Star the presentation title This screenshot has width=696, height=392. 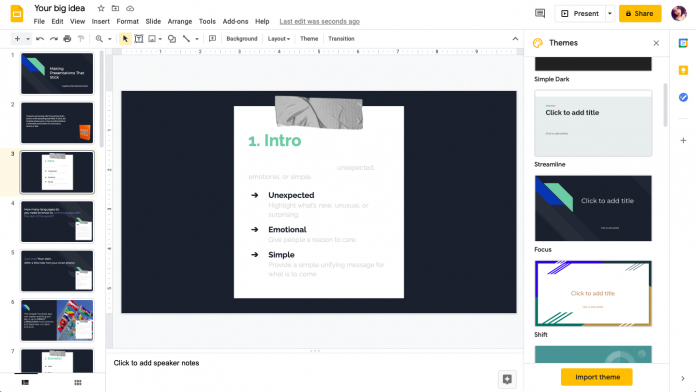click(x=101, y=8)
